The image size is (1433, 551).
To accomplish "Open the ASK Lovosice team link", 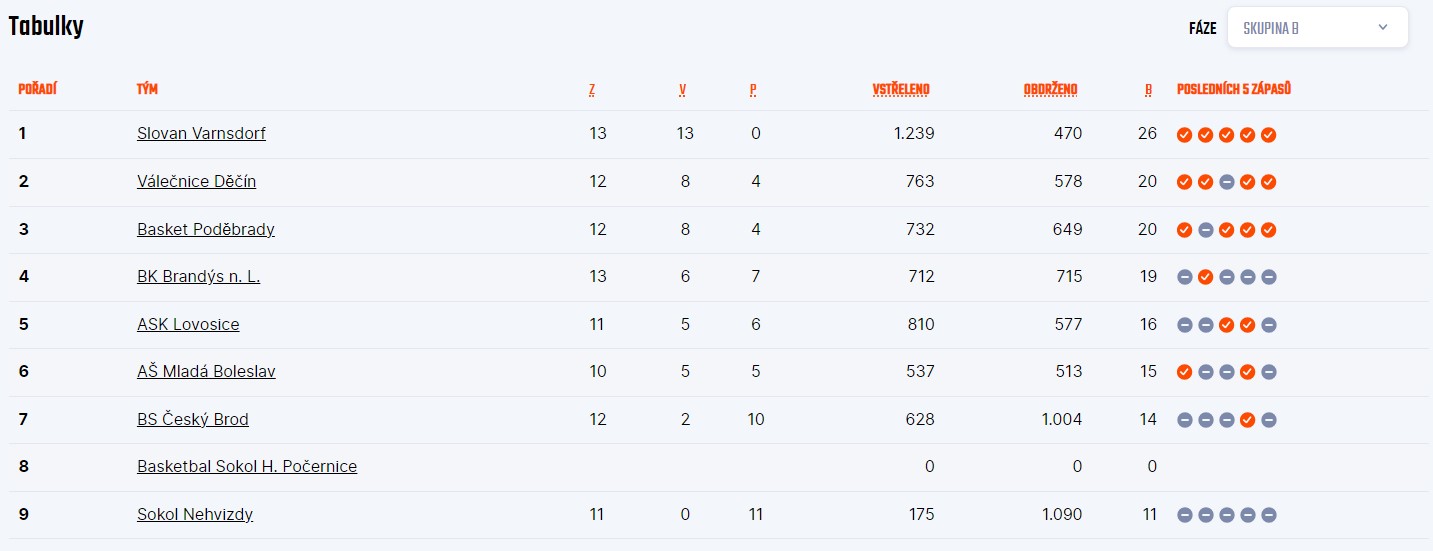I will click(188, 324).
